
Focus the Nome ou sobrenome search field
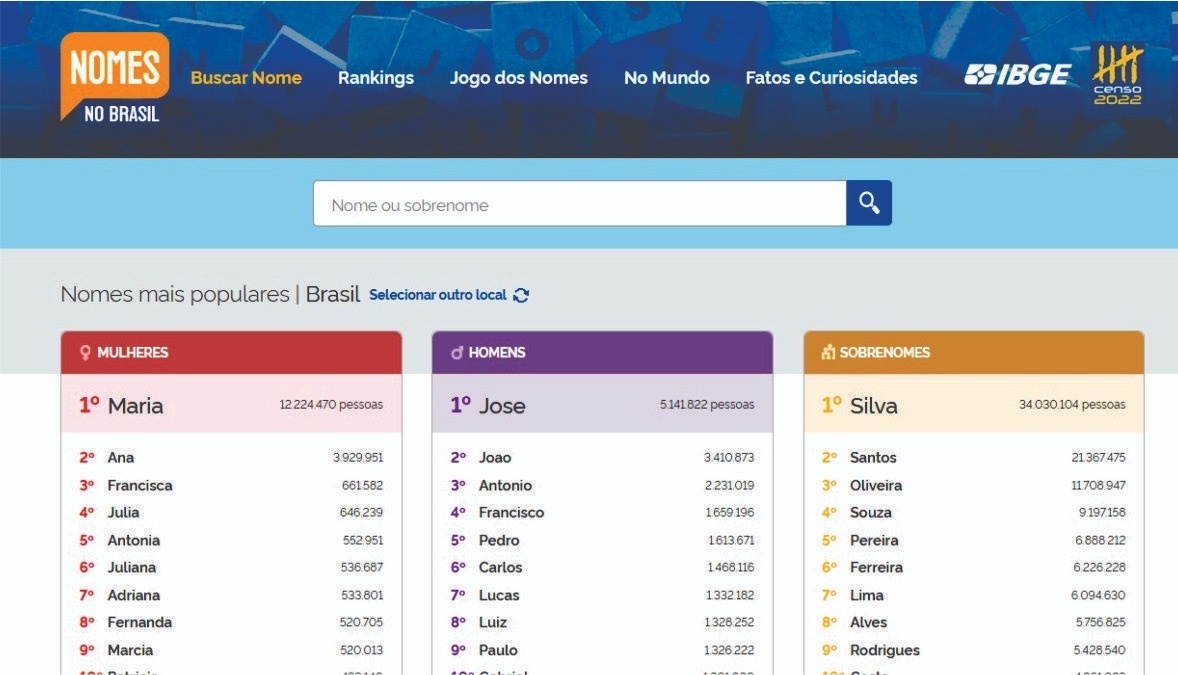tap(579, 204)
